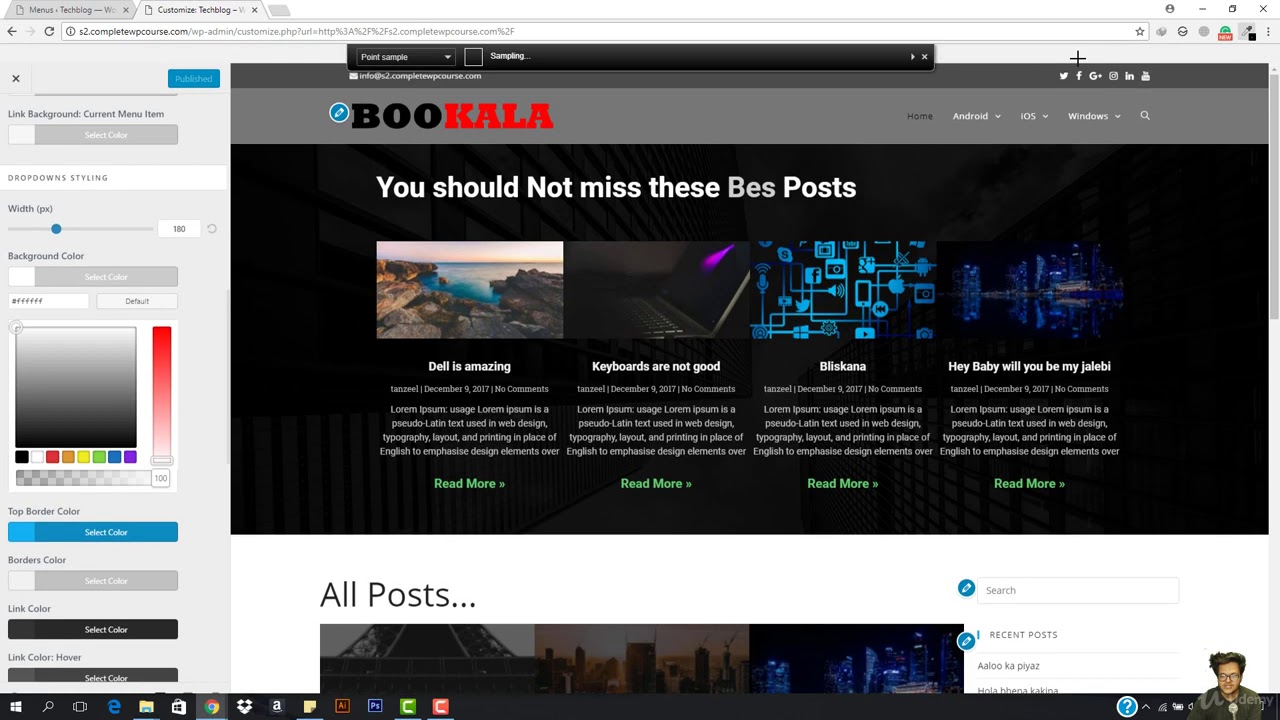The image size is (1280, 720).
Task: Pick the black palette swatch
Action: pyautogui.click(x=22, y=457)
